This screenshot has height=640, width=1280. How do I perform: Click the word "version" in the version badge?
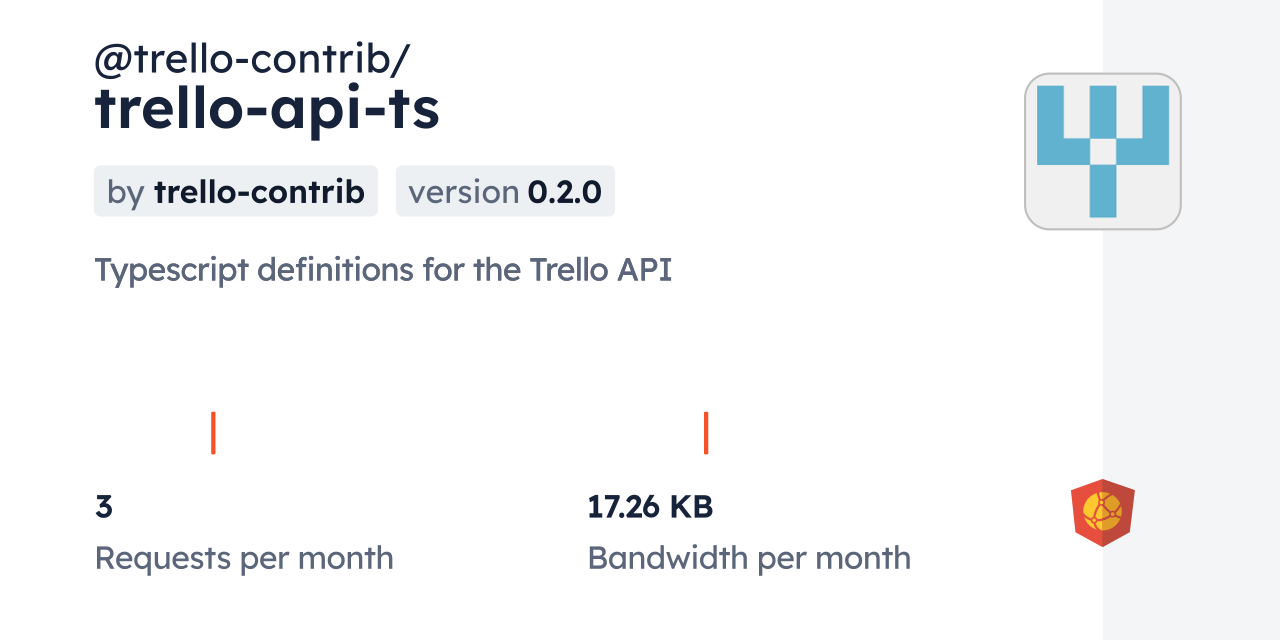click(x=463, y=191)
